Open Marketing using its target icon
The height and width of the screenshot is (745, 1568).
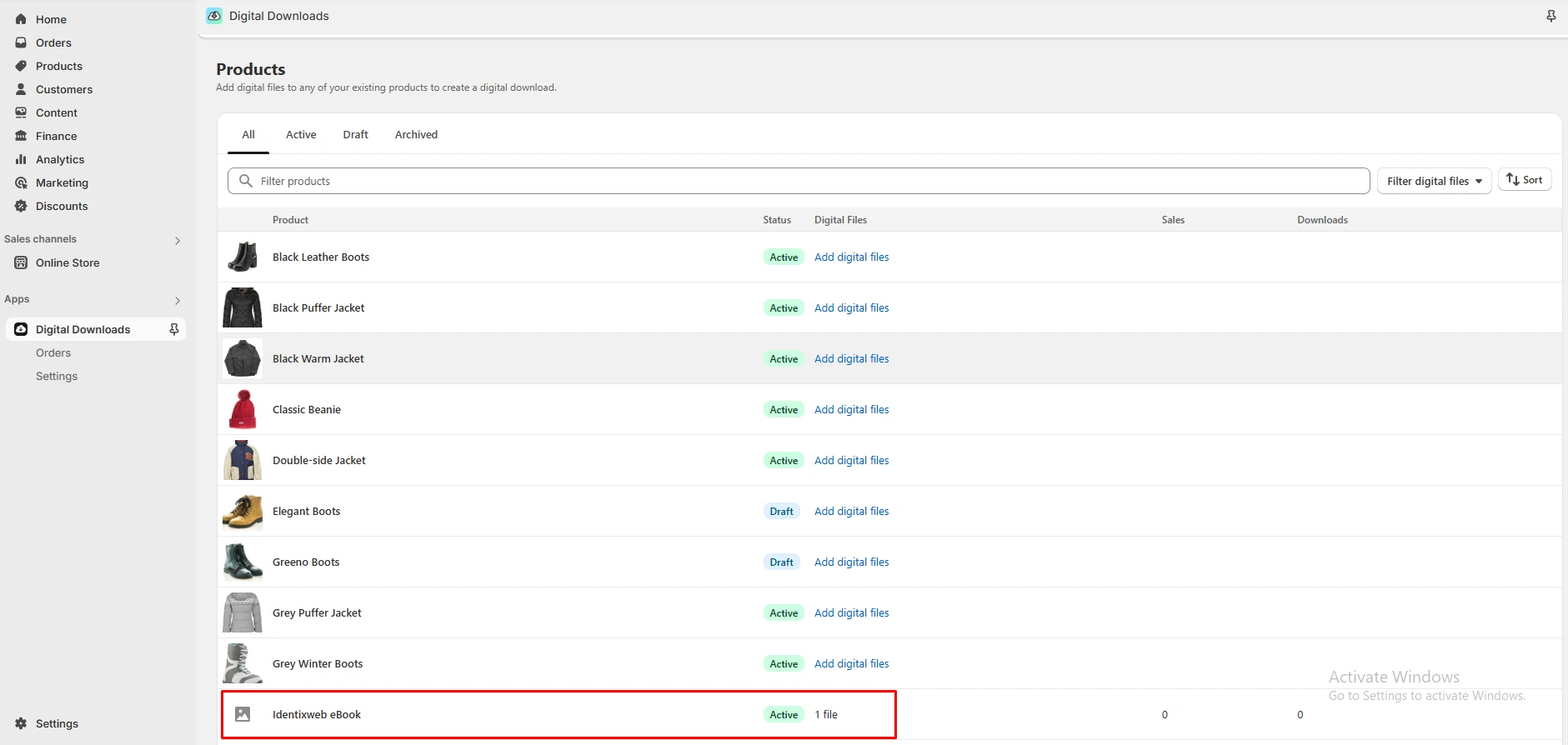pyautogui.click(x=21, y=182)
